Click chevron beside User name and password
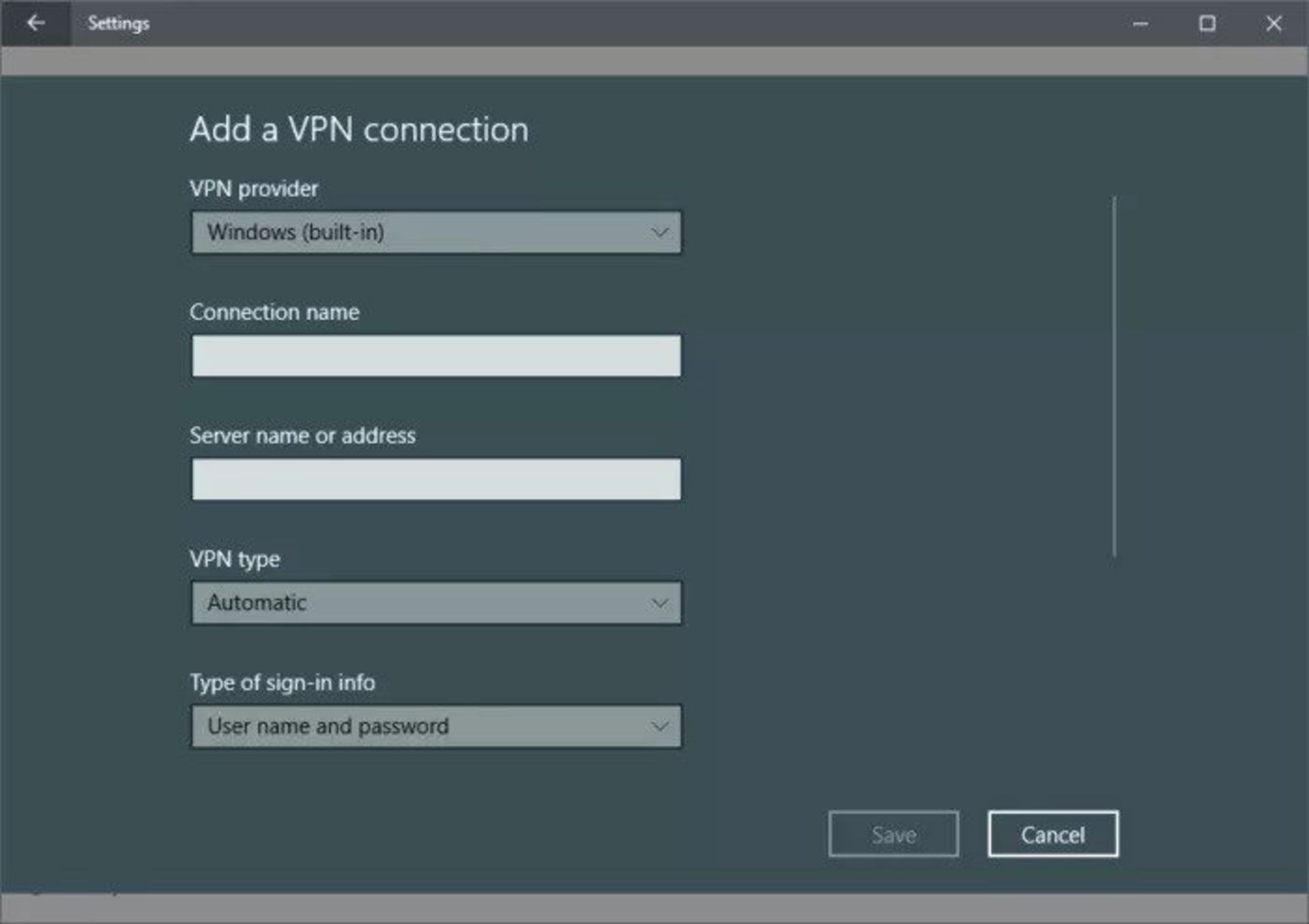1309x924 pixels. pos(659,726)
